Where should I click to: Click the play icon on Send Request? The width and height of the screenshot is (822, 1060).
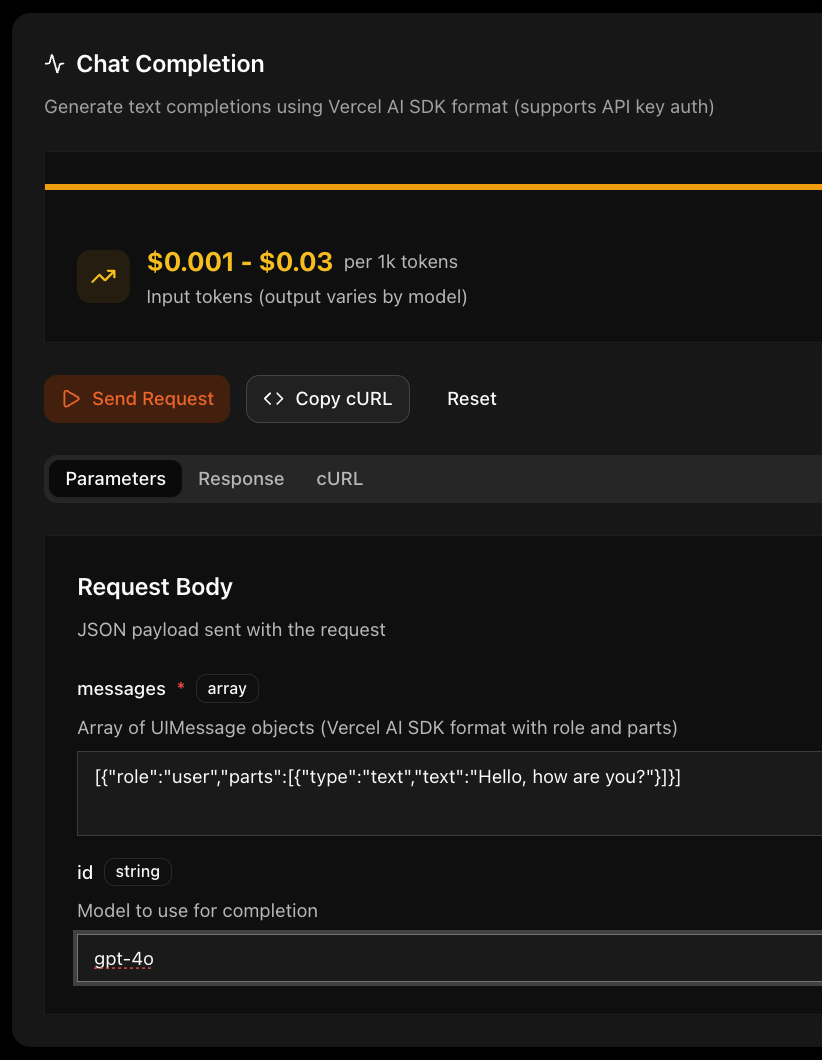tap(71, 399)
